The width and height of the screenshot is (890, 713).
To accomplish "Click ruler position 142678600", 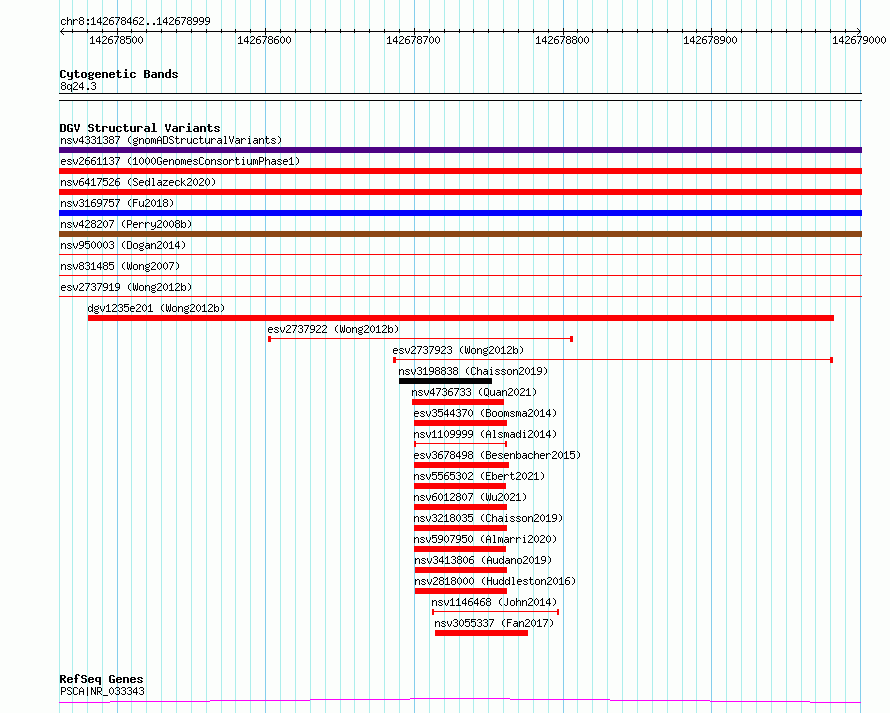I will 264,40.
